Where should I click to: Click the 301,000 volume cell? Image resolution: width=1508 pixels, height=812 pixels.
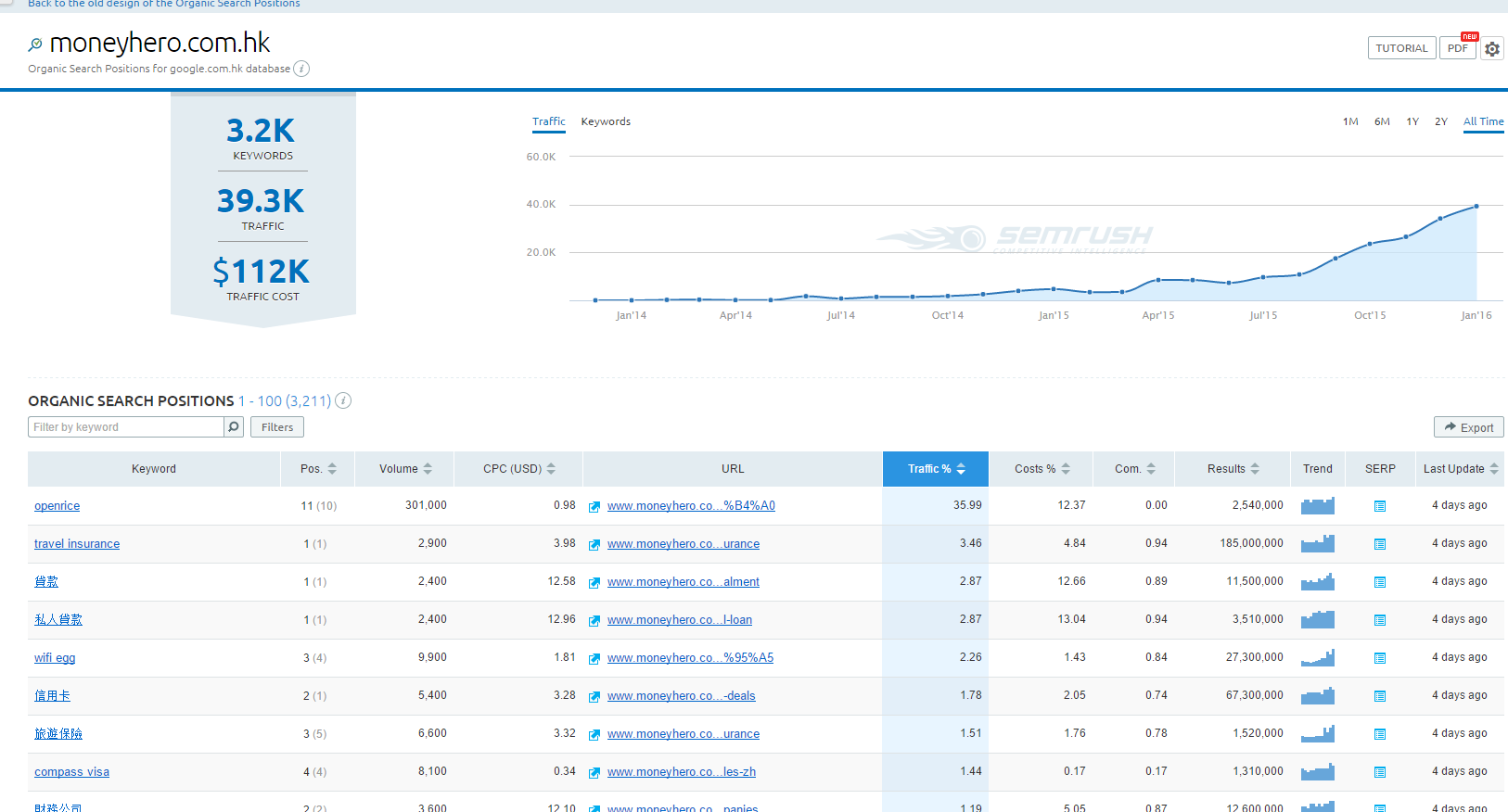coord(426,505)
